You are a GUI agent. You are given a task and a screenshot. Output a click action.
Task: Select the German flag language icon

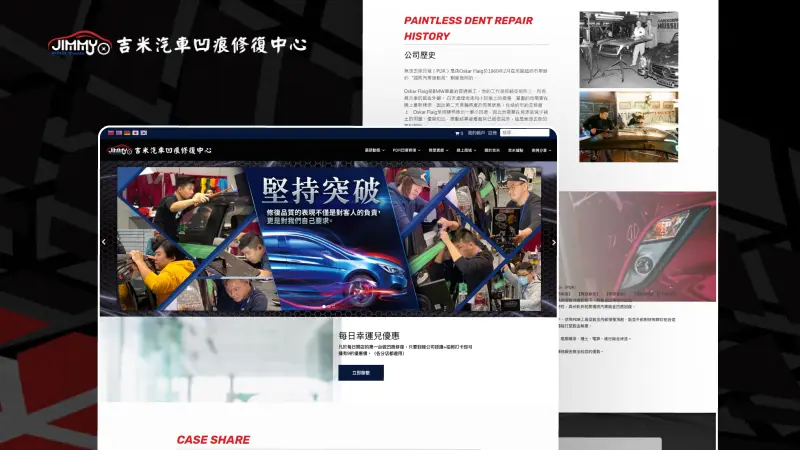127,133
